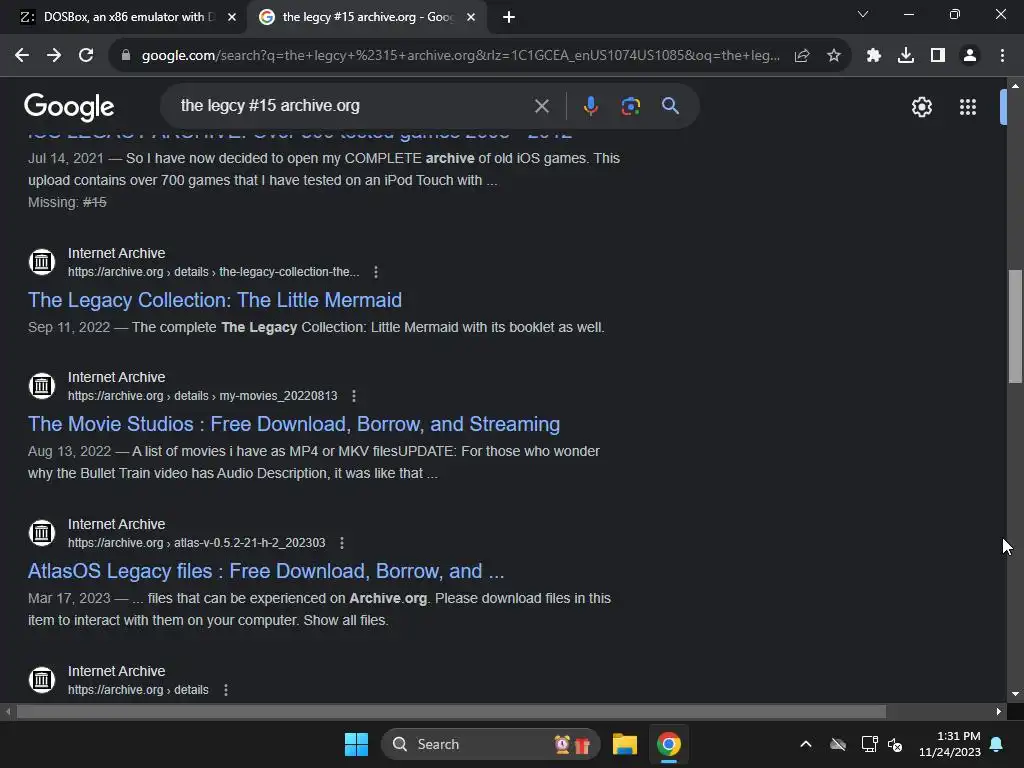Click the scroll right arrow button
Screen dimensions: 1024x768
[x=999, y=712]
